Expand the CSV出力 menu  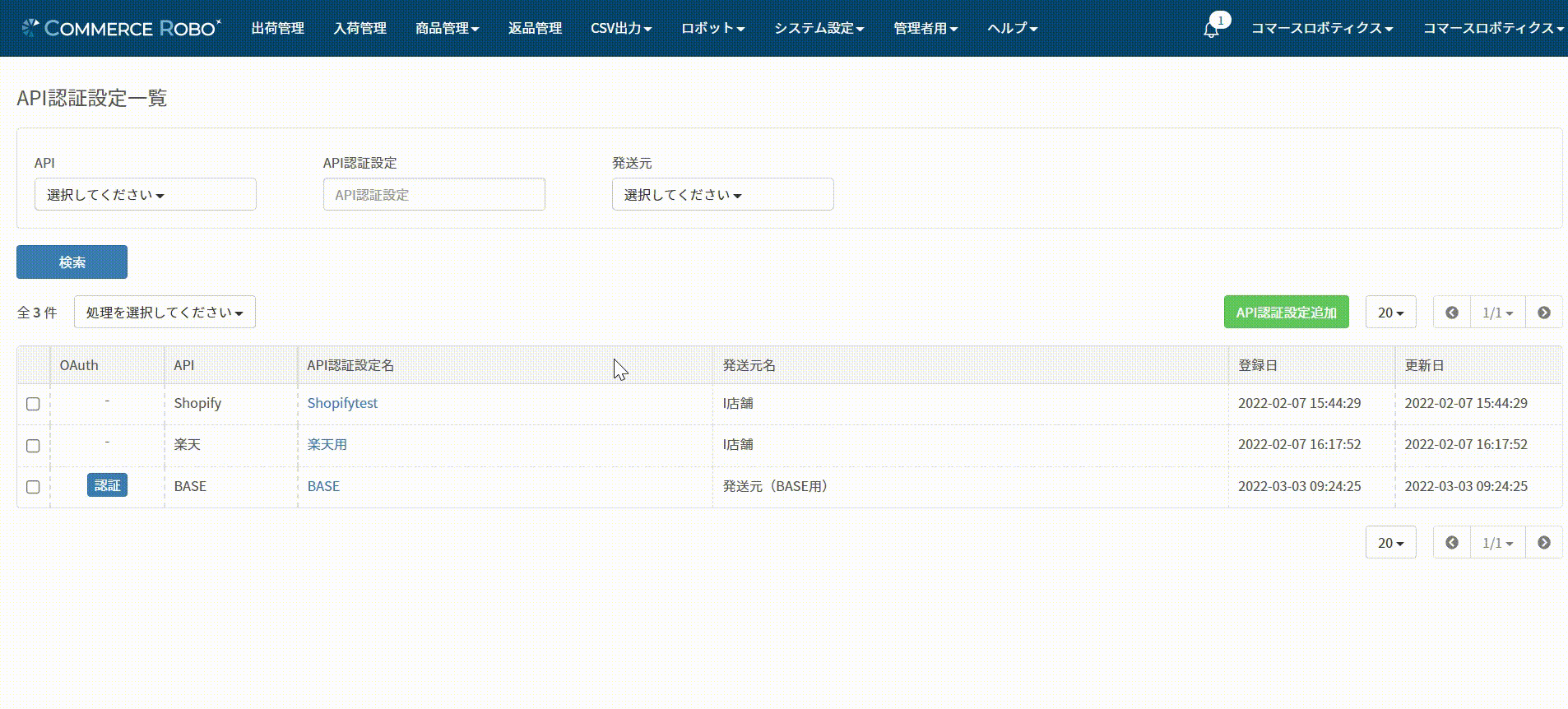click(621, 28)
